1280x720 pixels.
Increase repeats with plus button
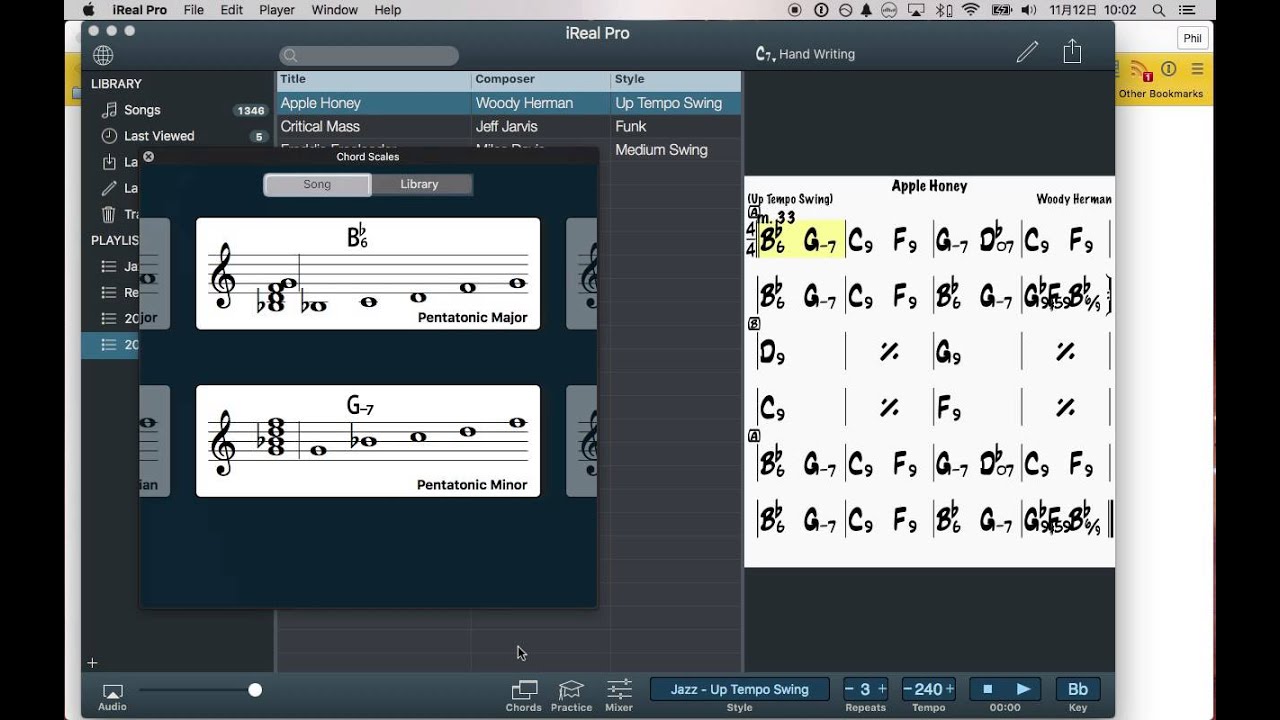882,689
